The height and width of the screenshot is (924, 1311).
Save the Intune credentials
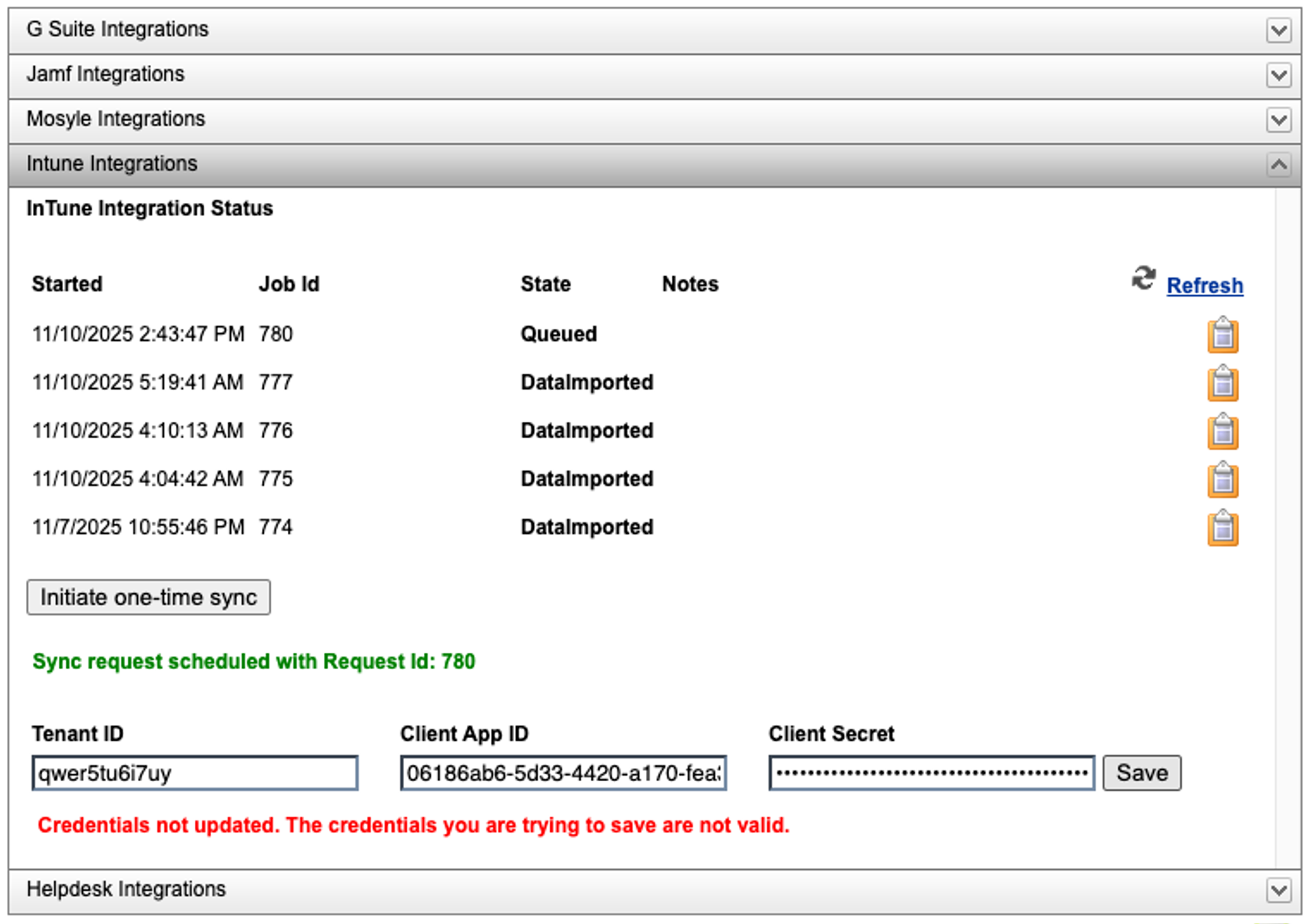click(x=1141, y=773)
